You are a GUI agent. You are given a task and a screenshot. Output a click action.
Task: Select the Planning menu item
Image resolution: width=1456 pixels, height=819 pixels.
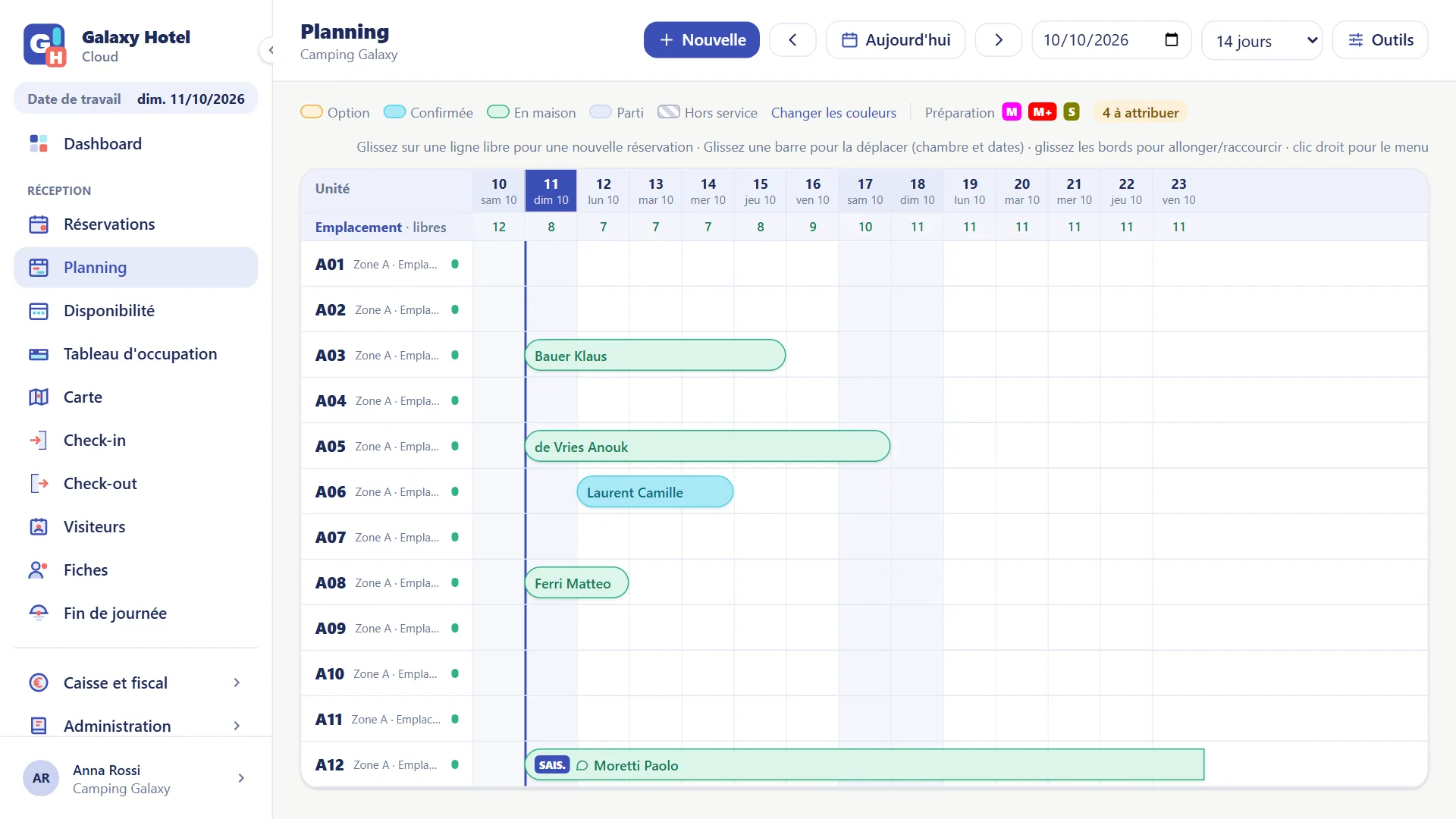(136, 268)
